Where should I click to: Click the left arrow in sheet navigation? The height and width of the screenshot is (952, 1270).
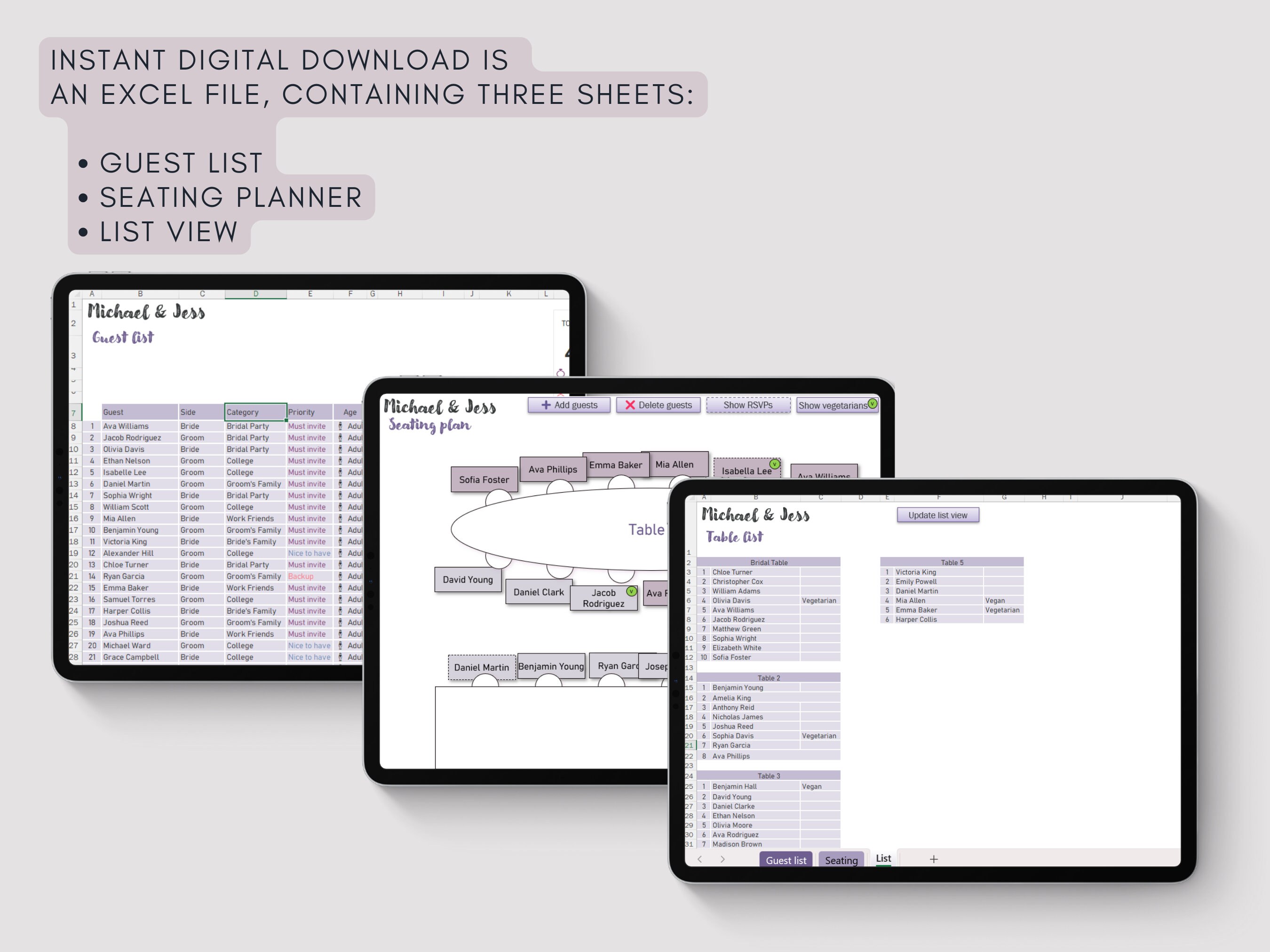(699, 859)
